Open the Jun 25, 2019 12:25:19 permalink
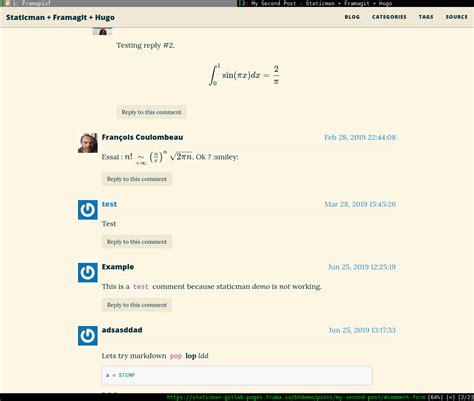Viewport: 474px width, 401px height. [x=362, y=267]
